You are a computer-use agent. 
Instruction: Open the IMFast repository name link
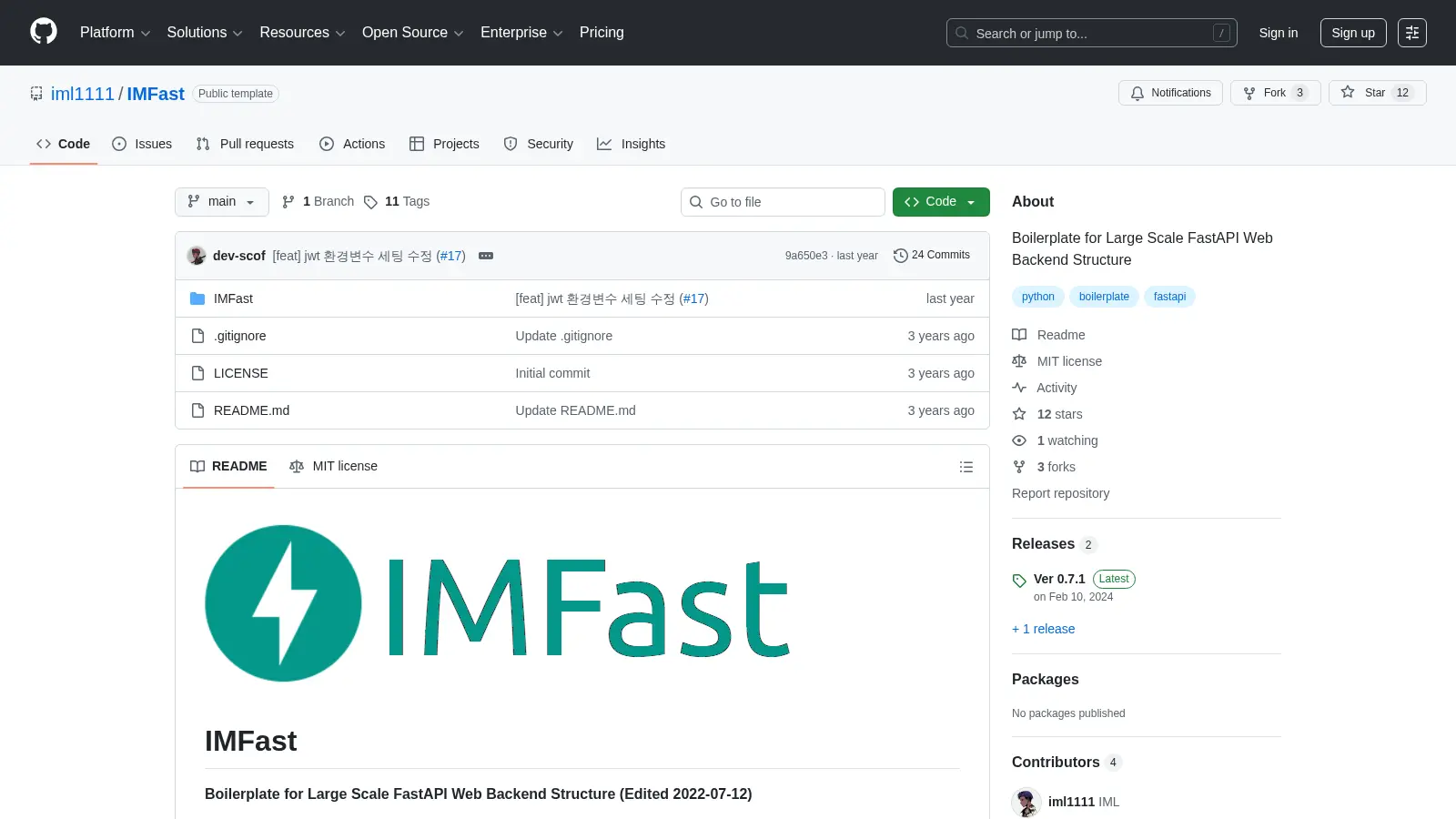(x=156, y=94)
